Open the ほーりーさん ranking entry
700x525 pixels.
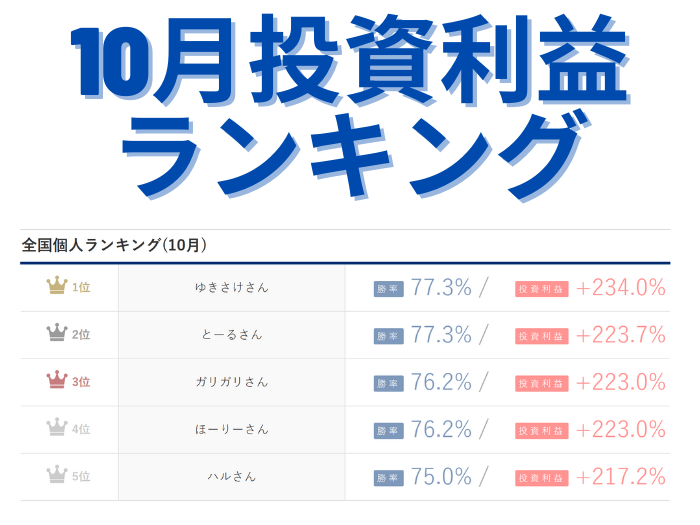pyautogui.click(x=231, y=429)
